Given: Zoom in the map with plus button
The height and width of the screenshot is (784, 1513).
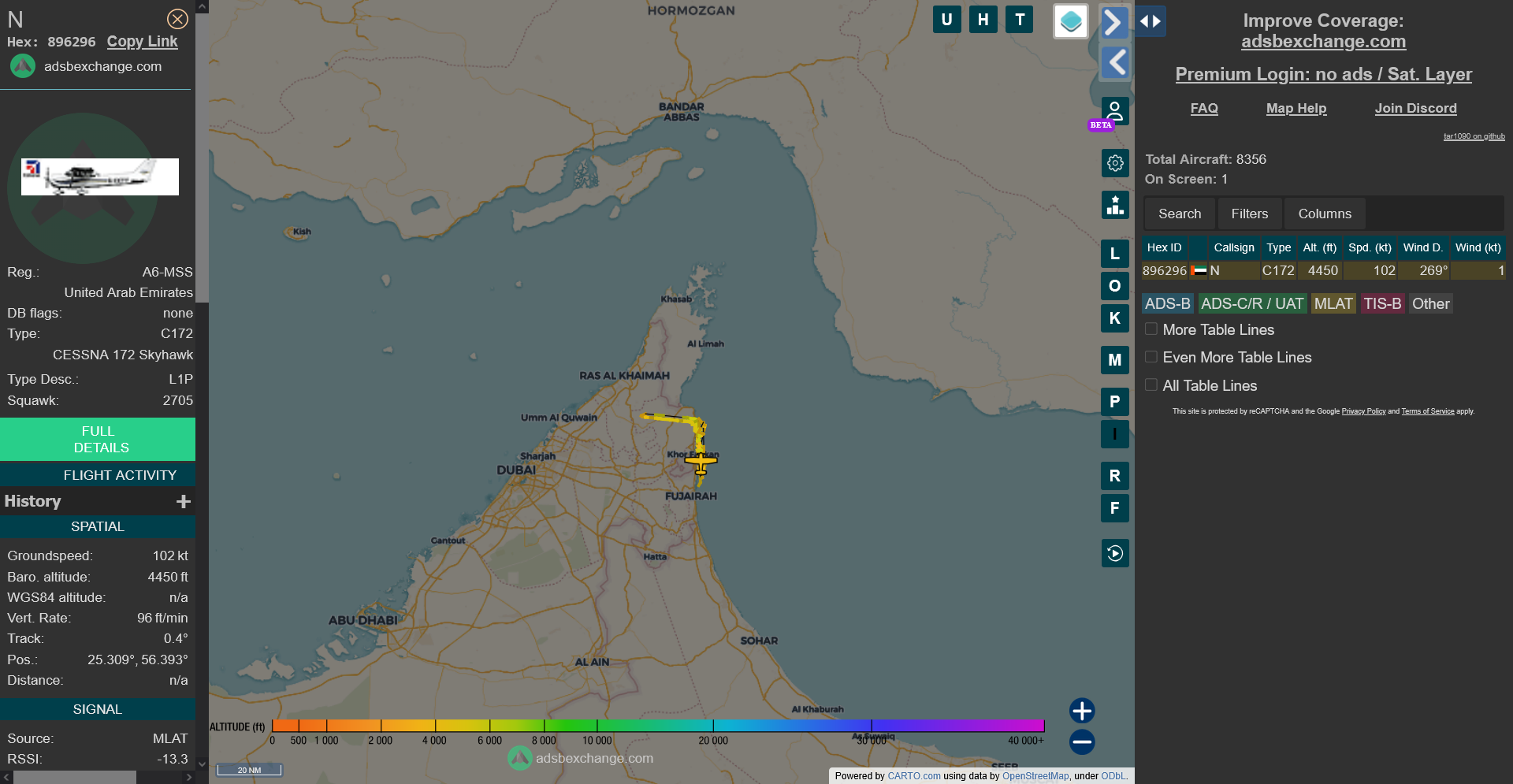Looking at the screenshot, I should click(x=1082, y=711).
